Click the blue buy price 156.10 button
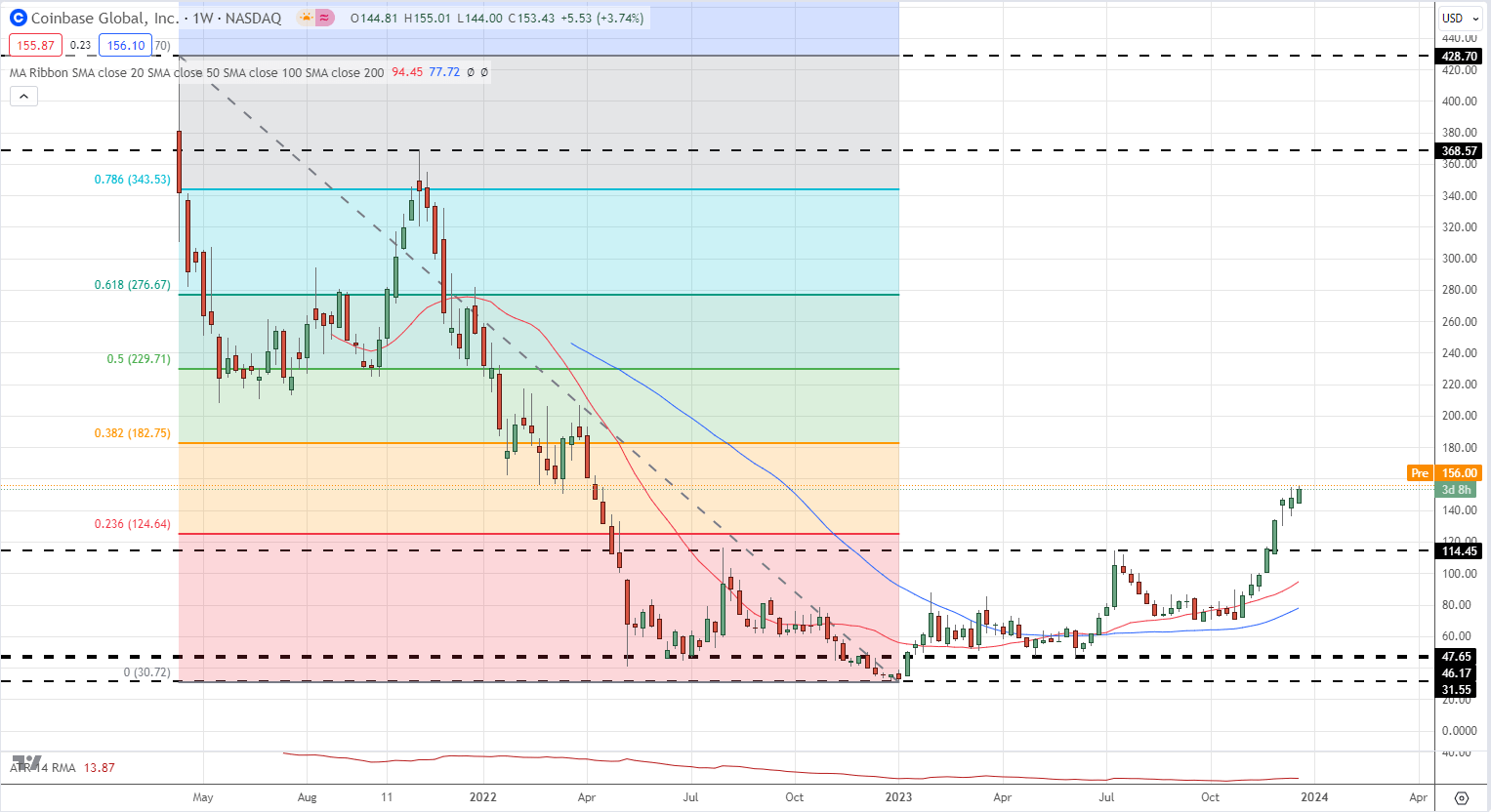1491x812 pixels. (126, 45)
